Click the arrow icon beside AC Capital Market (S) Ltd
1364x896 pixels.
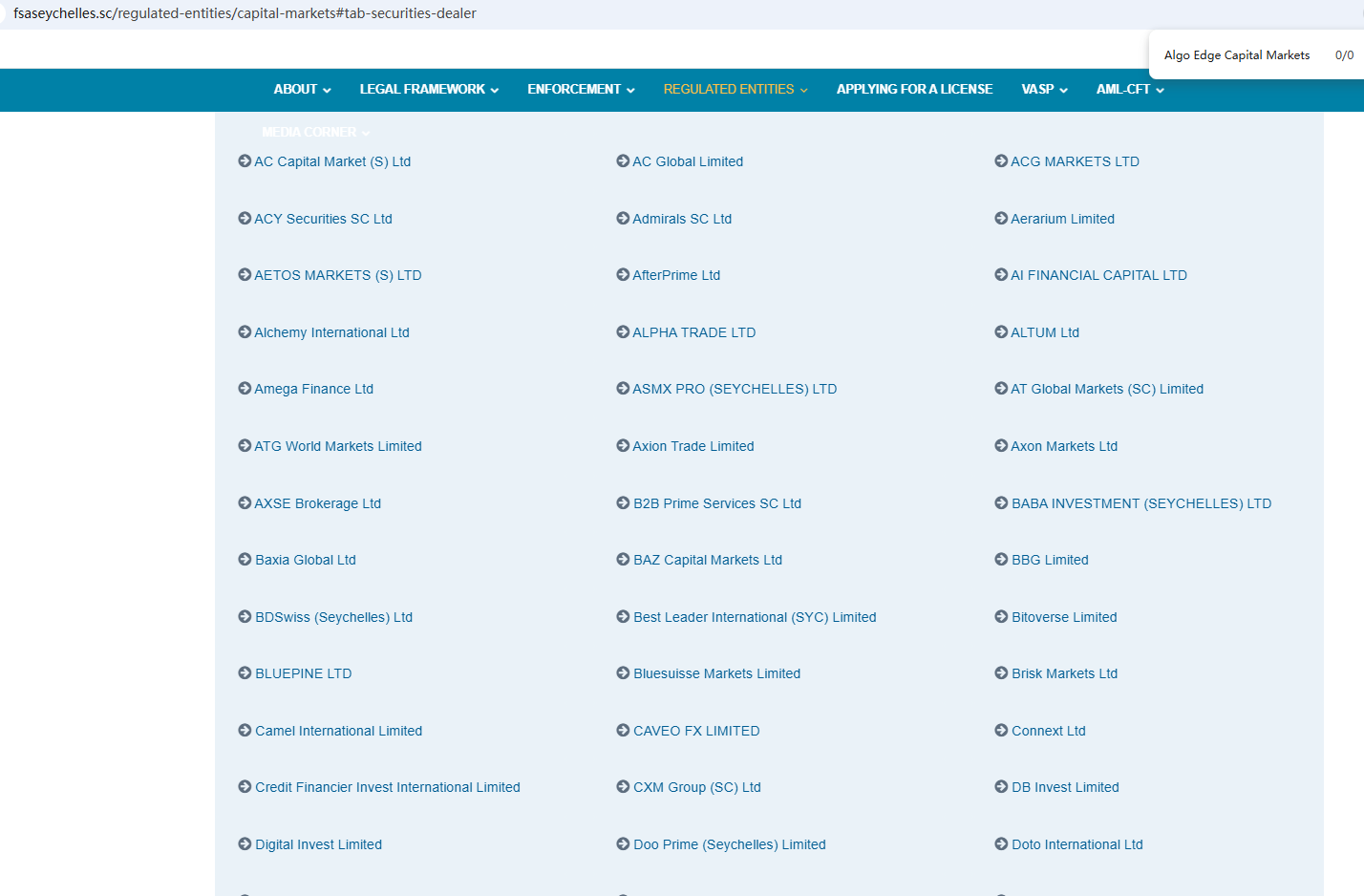pos(245,161)
